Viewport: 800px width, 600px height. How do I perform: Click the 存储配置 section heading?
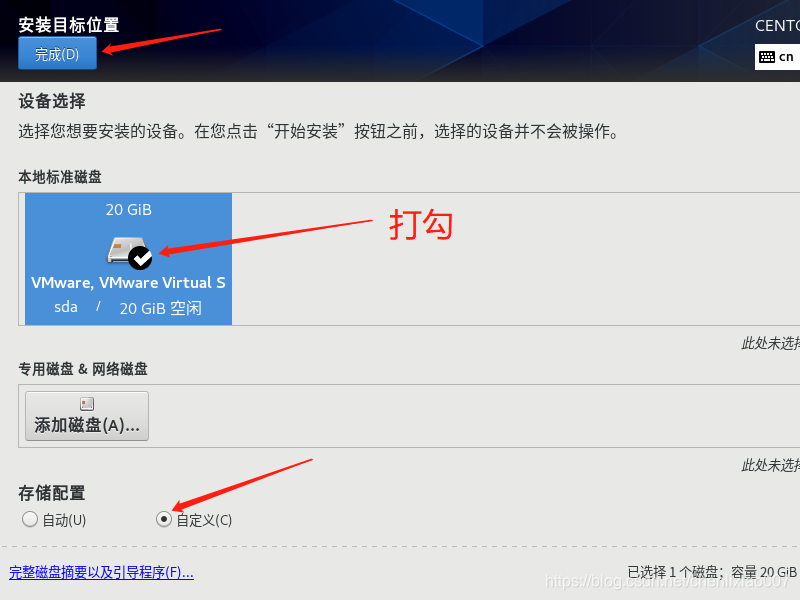coord(52,493)
